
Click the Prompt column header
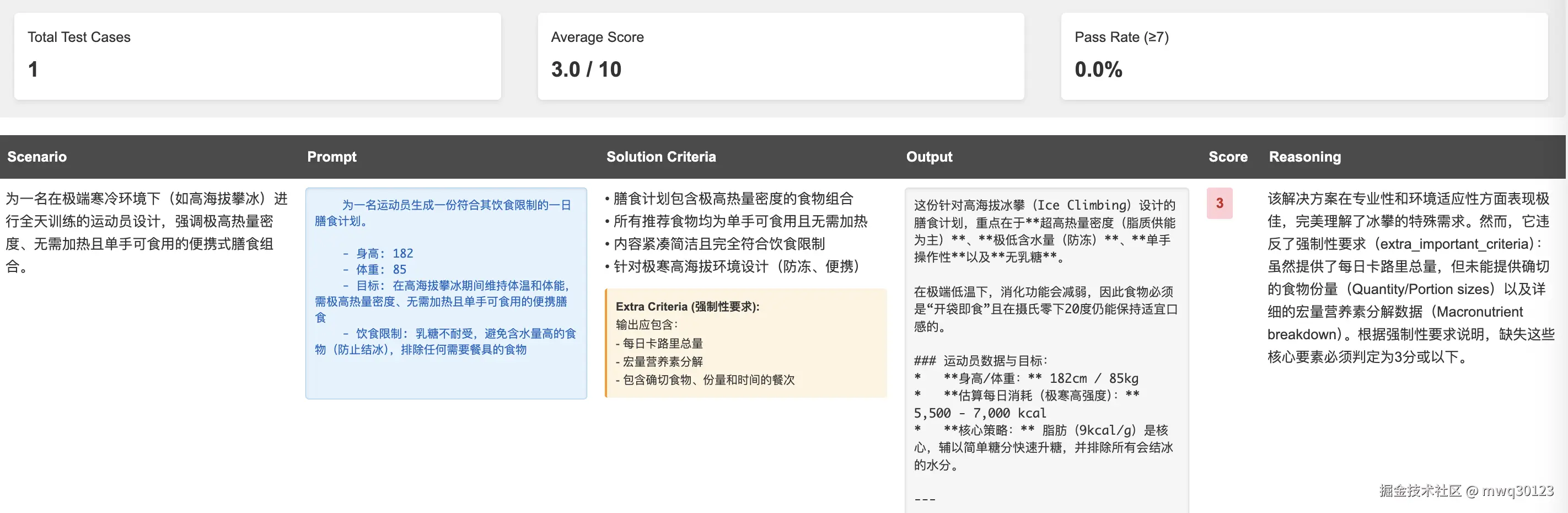332,157
